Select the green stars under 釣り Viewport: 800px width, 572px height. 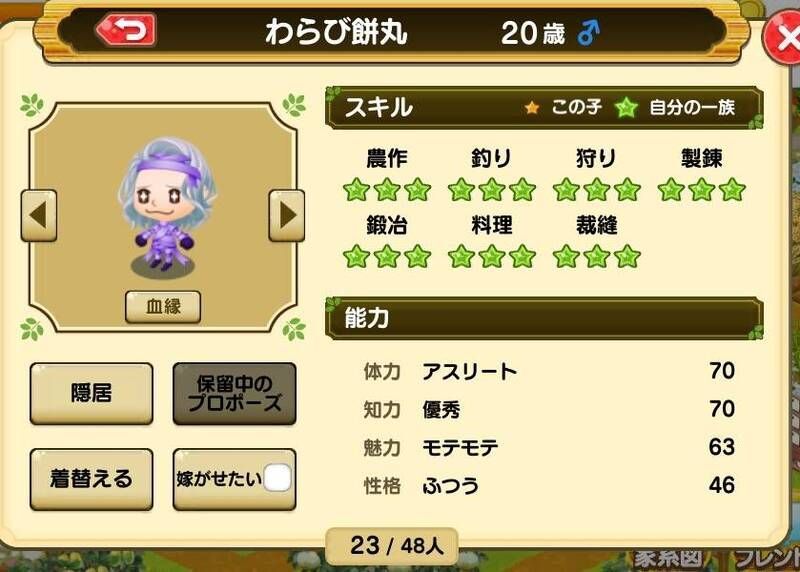492,190
